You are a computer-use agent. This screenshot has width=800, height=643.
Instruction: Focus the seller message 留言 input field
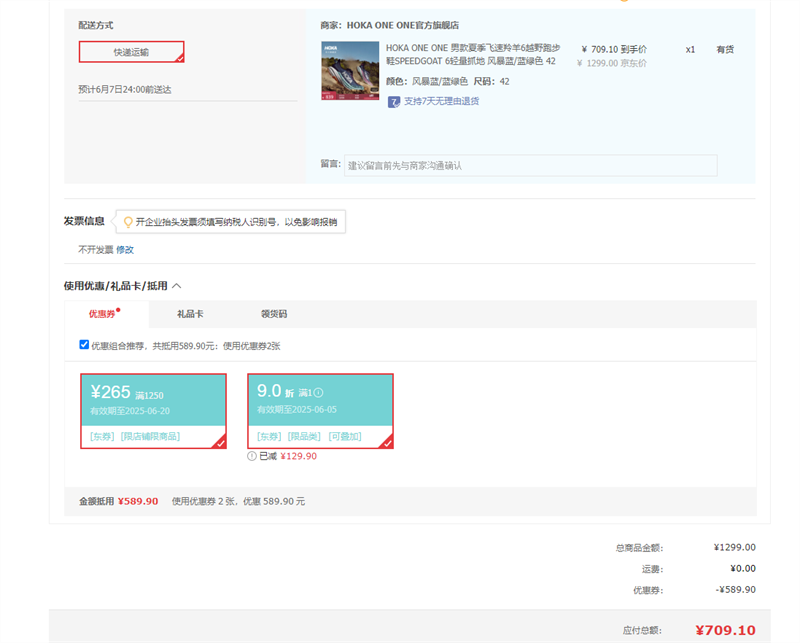click(x=530, y=165)
